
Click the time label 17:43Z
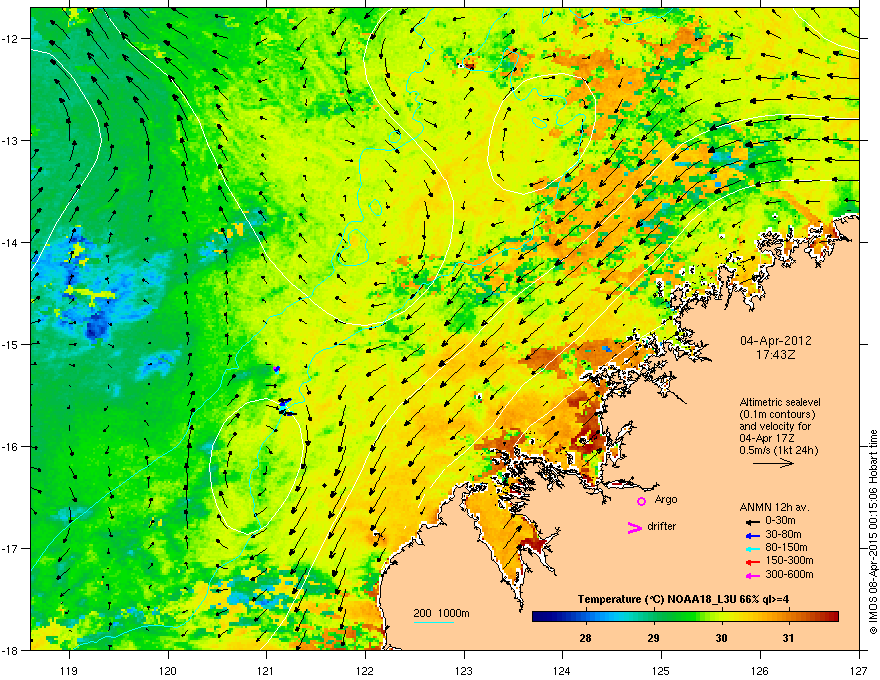[x=776, y=355]
